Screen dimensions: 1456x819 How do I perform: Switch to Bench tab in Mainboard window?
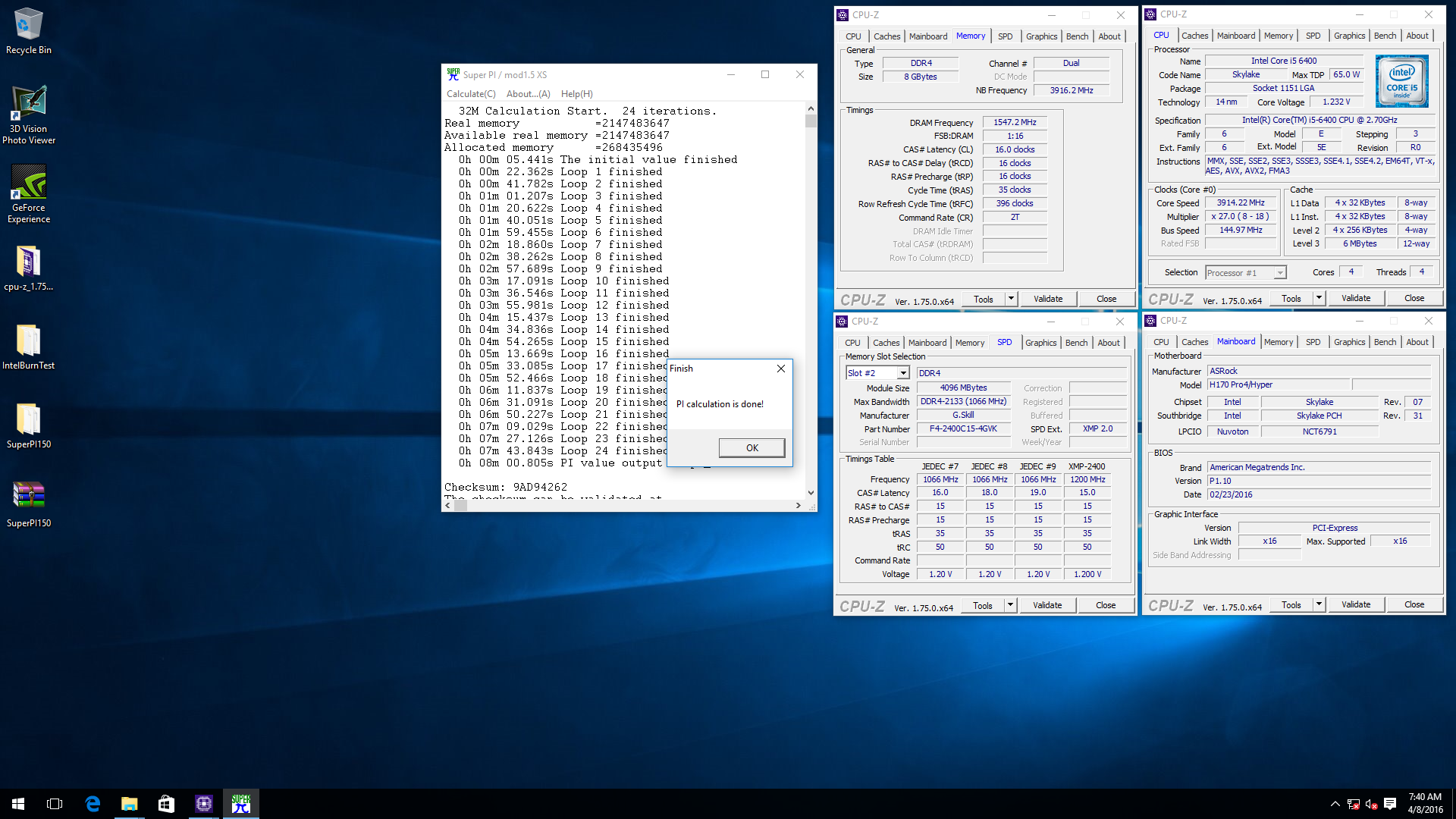tap(1385, 342)
